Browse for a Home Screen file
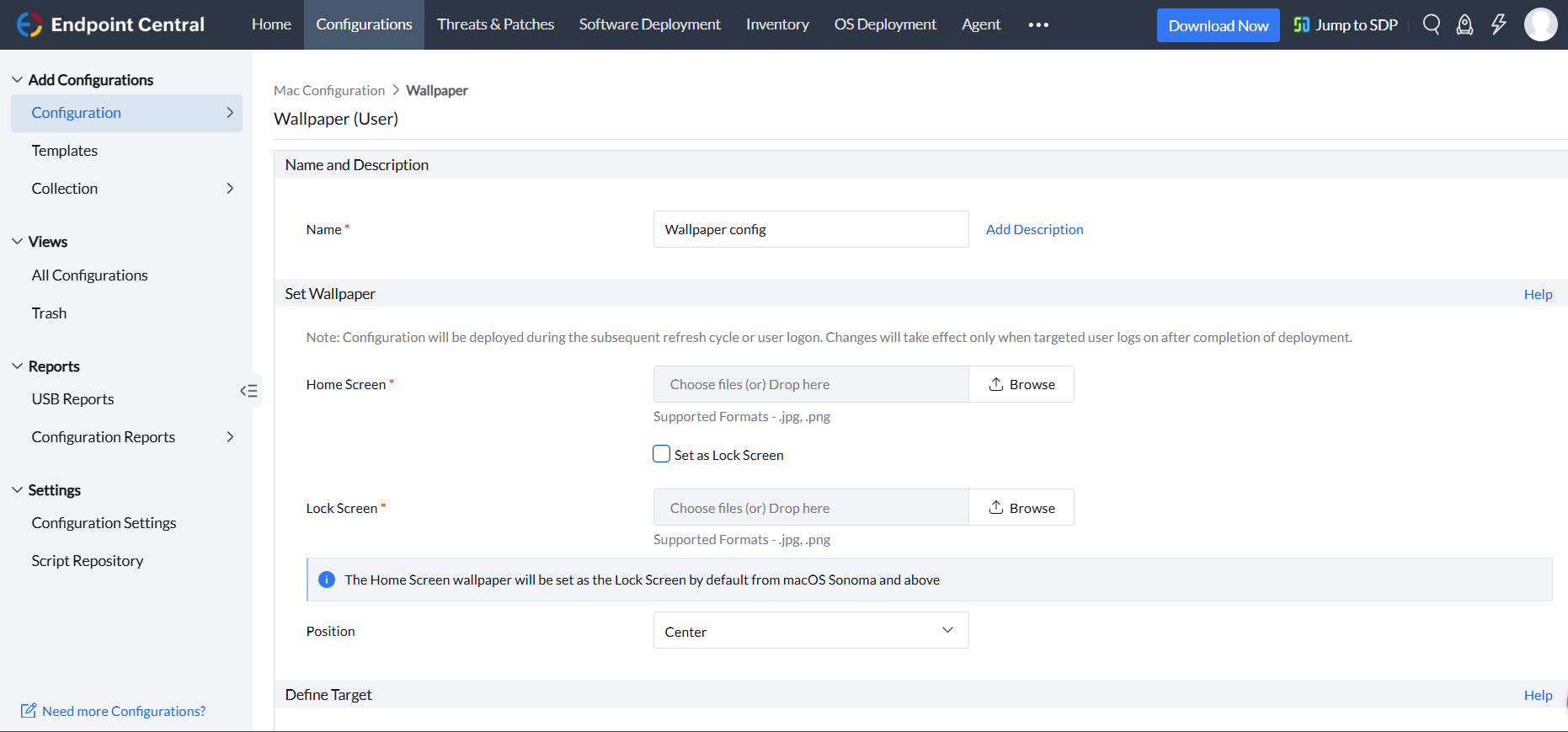1568x732 pixels. [1021, 384]
